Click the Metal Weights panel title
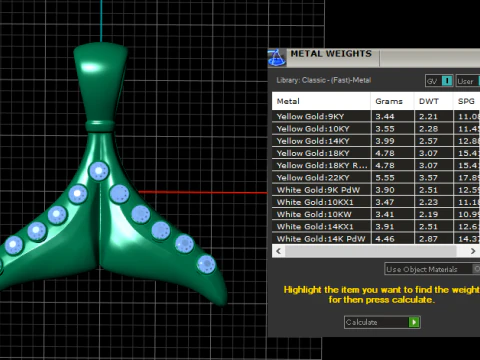Image resolution: width=480 pixels, height=360 pixels. pyautogui.click(x=331, y=54)
